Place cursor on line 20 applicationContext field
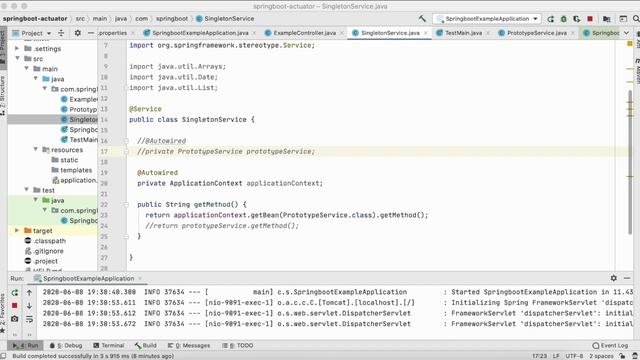640x360 pixels. [284, 183]
